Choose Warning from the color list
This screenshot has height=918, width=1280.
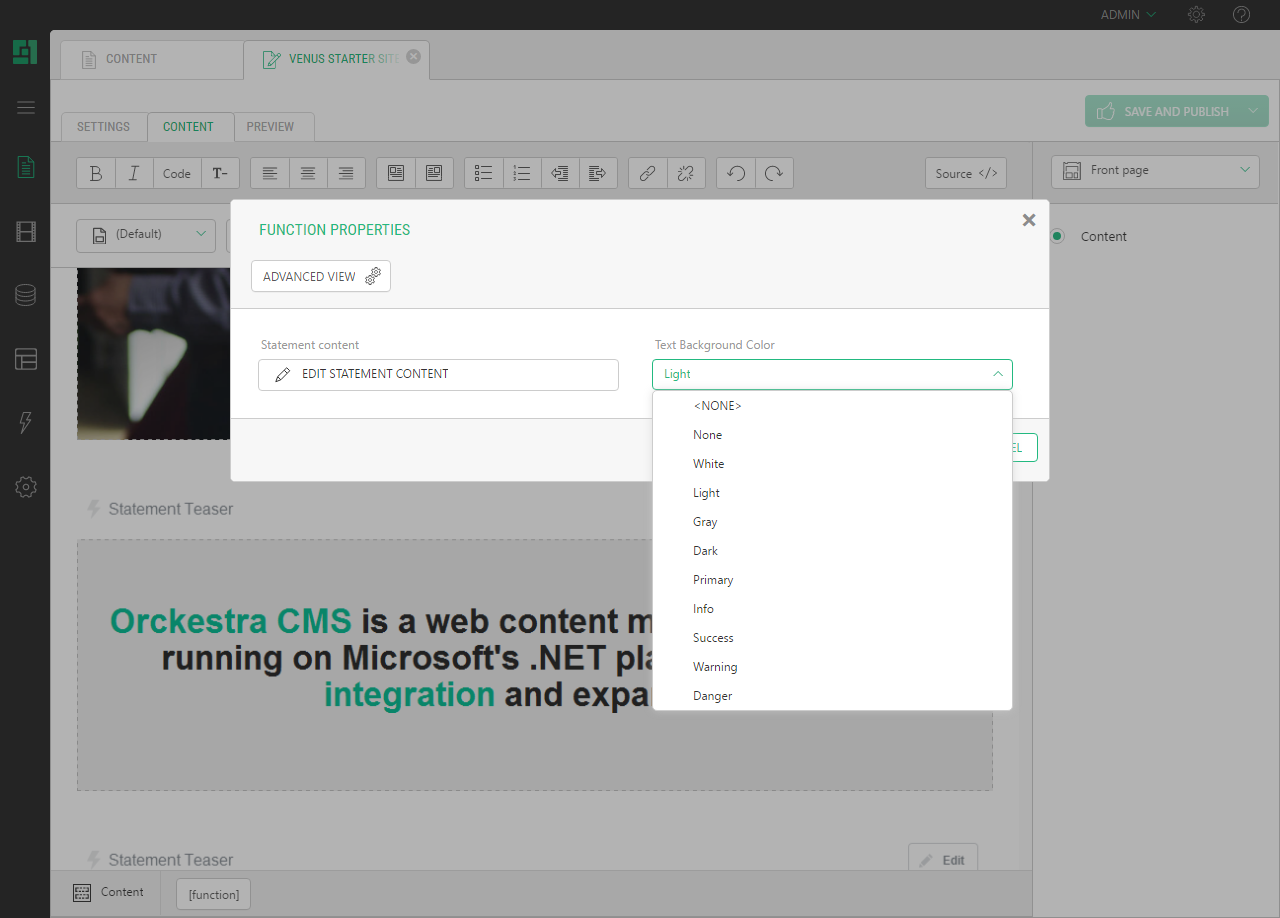tap(715, 667)
